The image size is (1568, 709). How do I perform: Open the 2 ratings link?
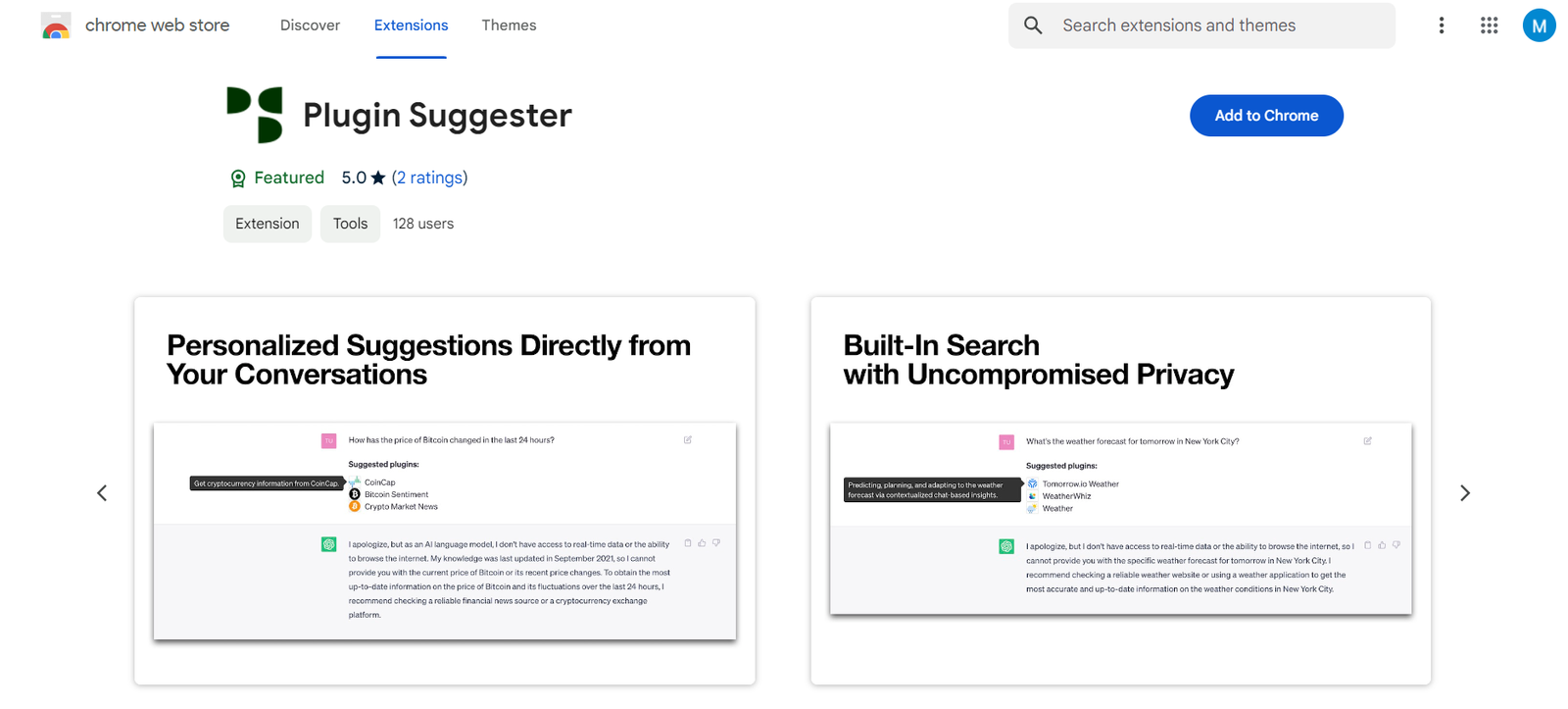tap(429, 177)
